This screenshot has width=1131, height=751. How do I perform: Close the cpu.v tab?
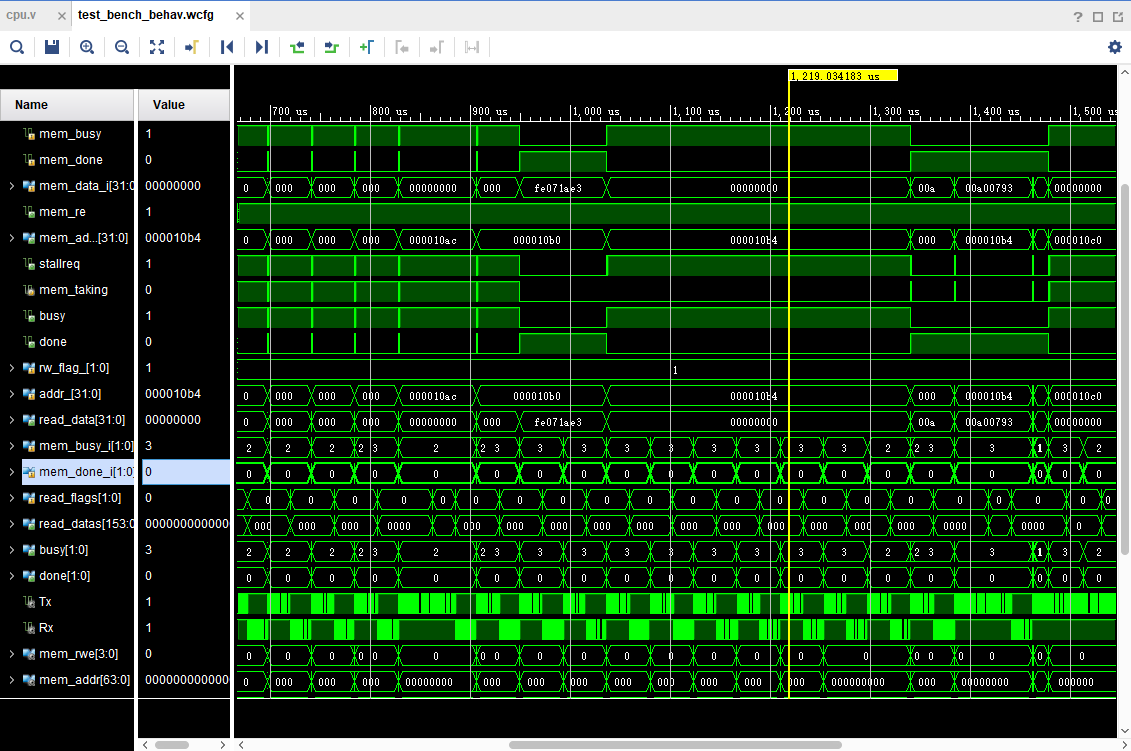pos(61,16)
